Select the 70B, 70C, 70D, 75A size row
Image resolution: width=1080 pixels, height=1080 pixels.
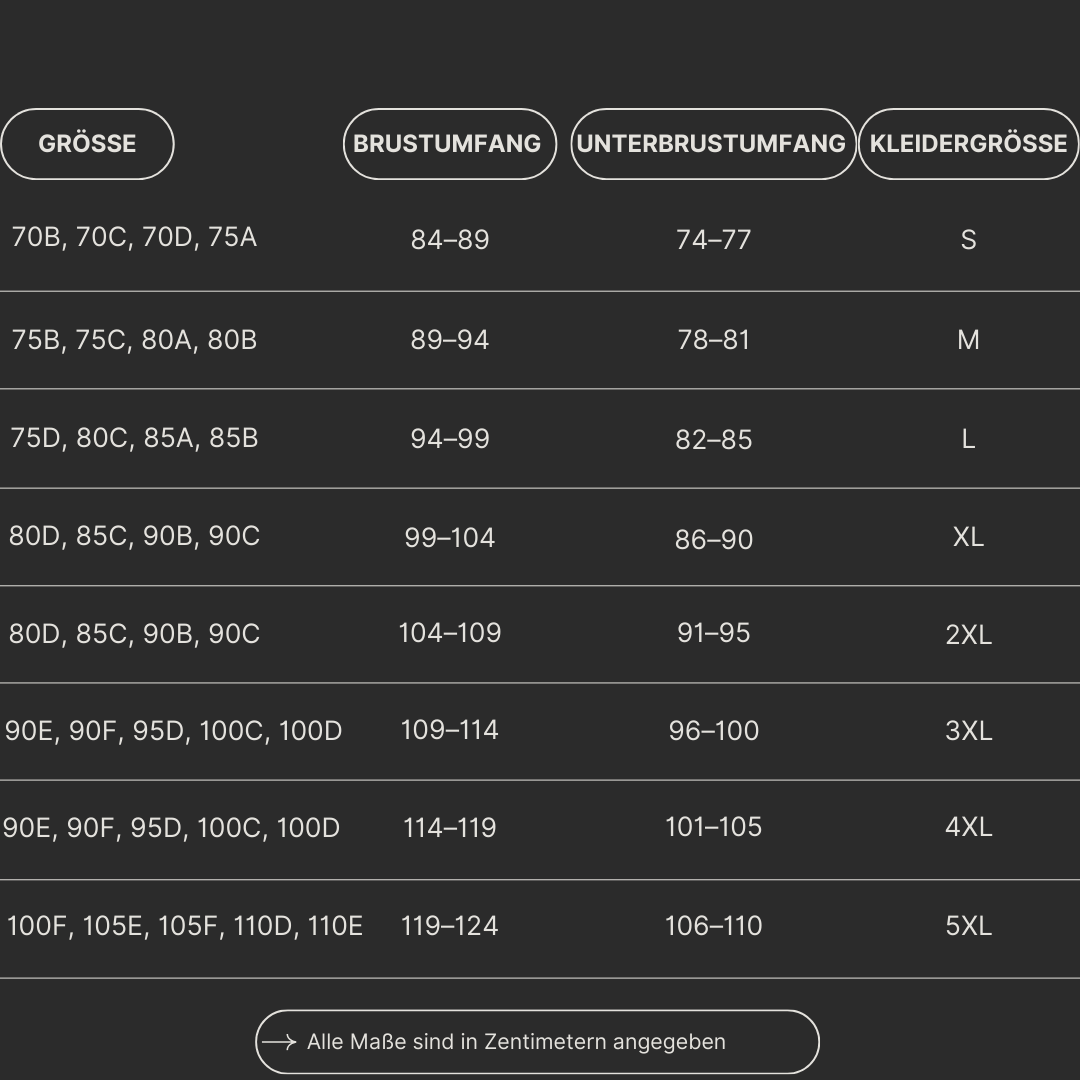pyautogui.click(x=540, y=238)
